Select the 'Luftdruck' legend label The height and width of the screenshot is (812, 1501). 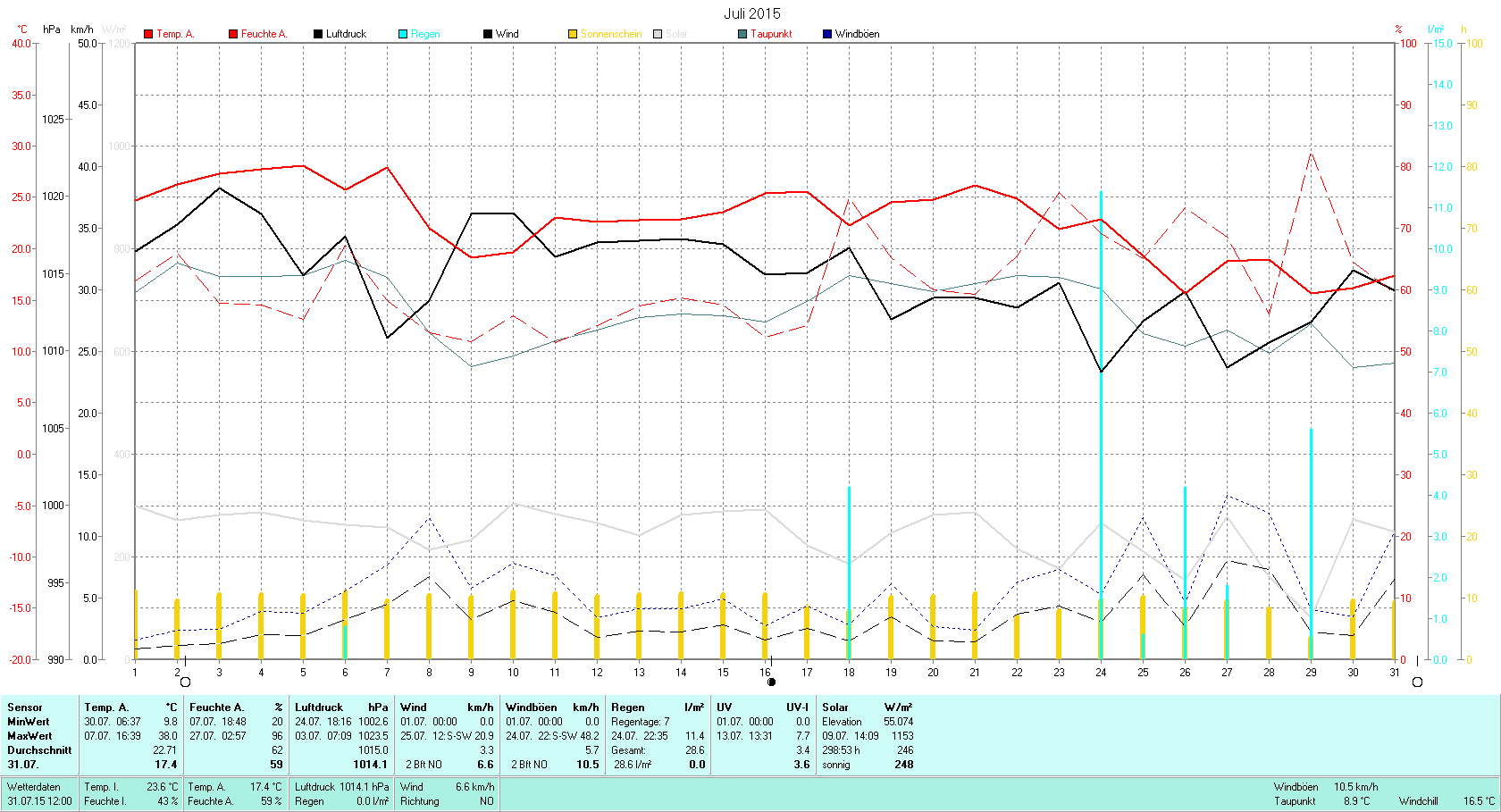346,34
